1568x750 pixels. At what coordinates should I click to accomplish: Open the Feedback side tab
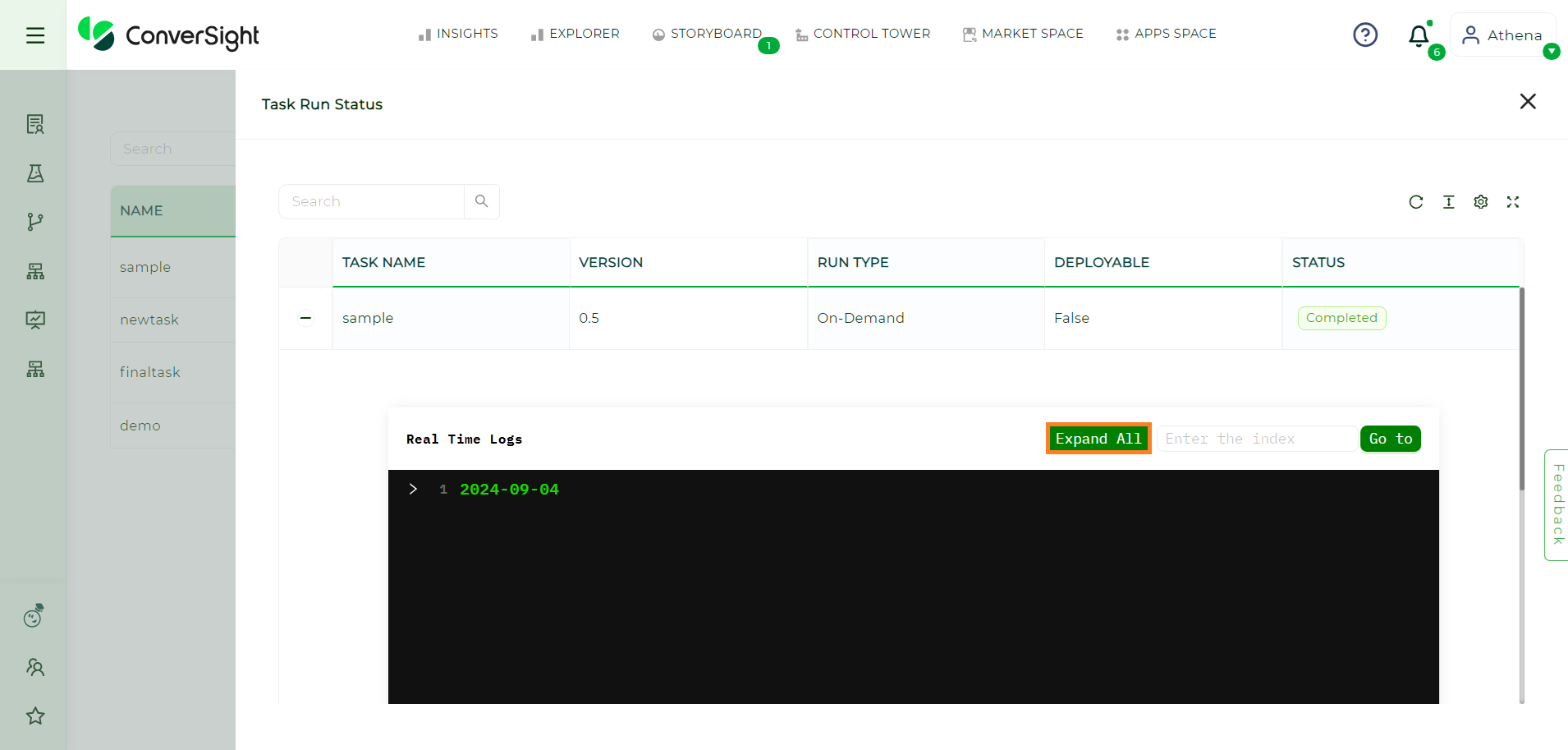pos(1557,504)
